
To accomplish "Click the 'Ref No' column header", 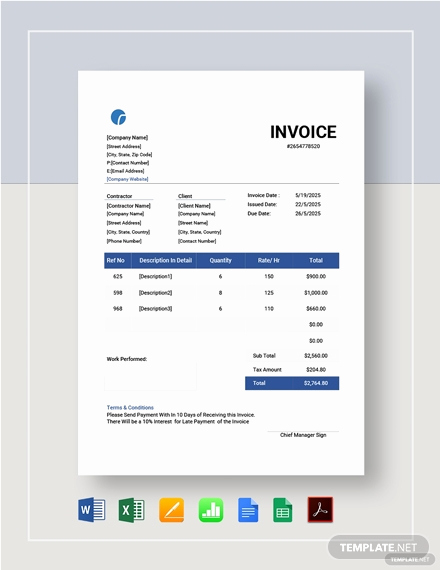I will coord(118,261).
